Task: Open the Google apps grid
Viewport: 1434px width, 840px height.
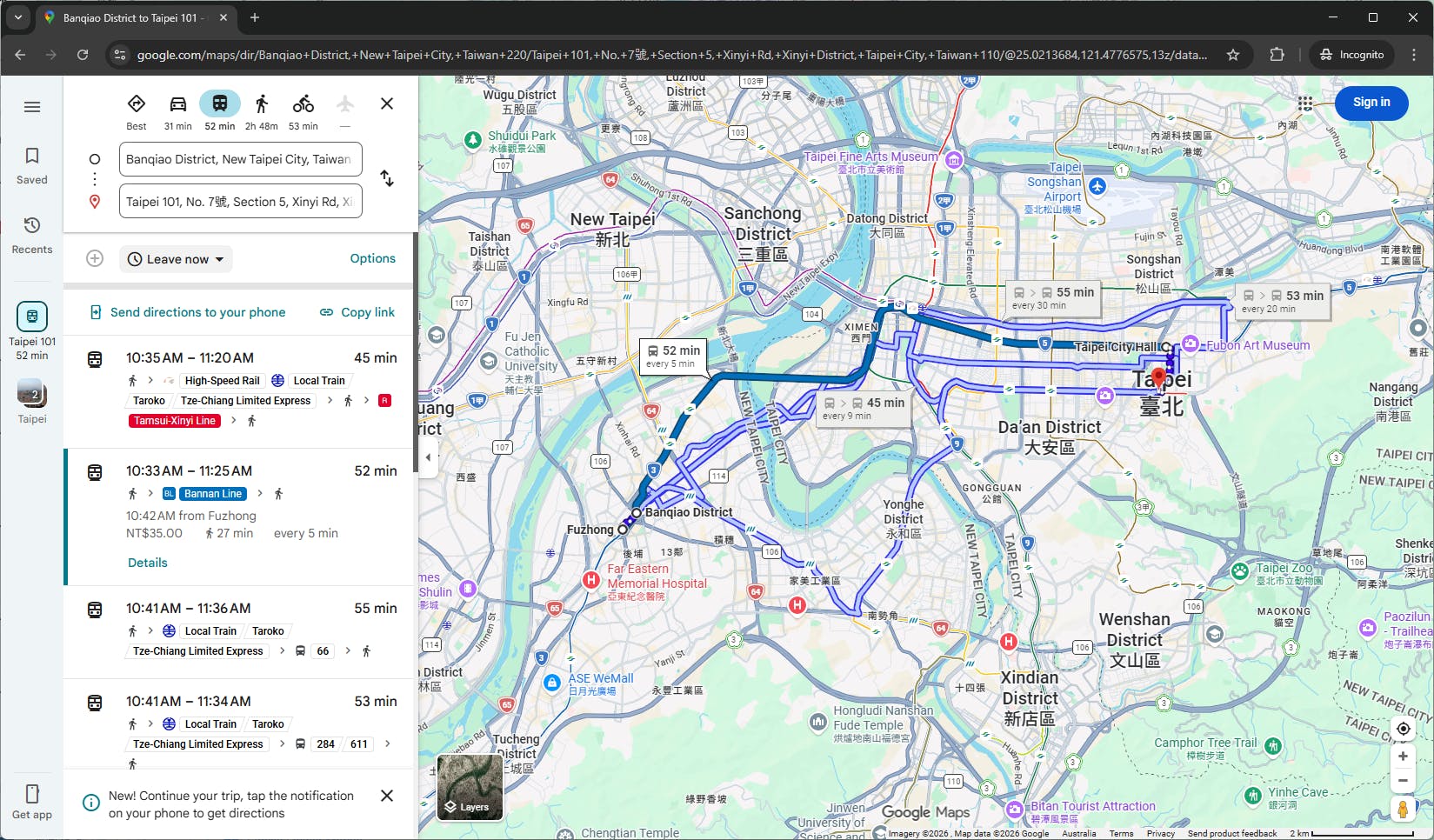Action: tap(1305, 103)
